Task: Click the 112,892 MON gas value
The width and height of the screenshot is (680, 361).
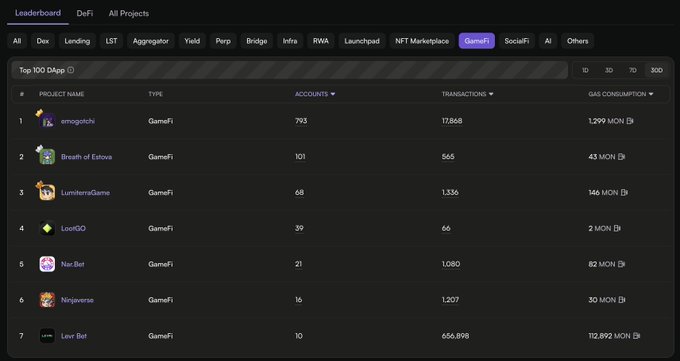Action: coord(609,336)
